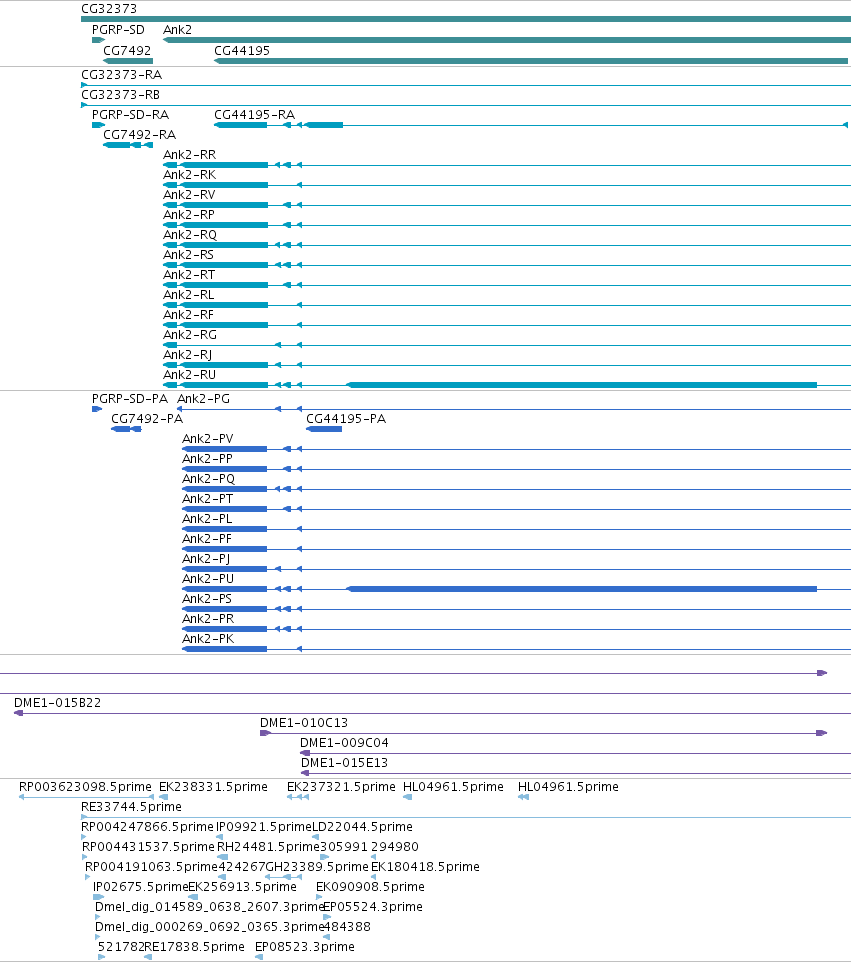The height and width of the screenshot is (962, 851).
Task: Click the large coding block of Ank2-PU
Action: (x=582, y=589)
